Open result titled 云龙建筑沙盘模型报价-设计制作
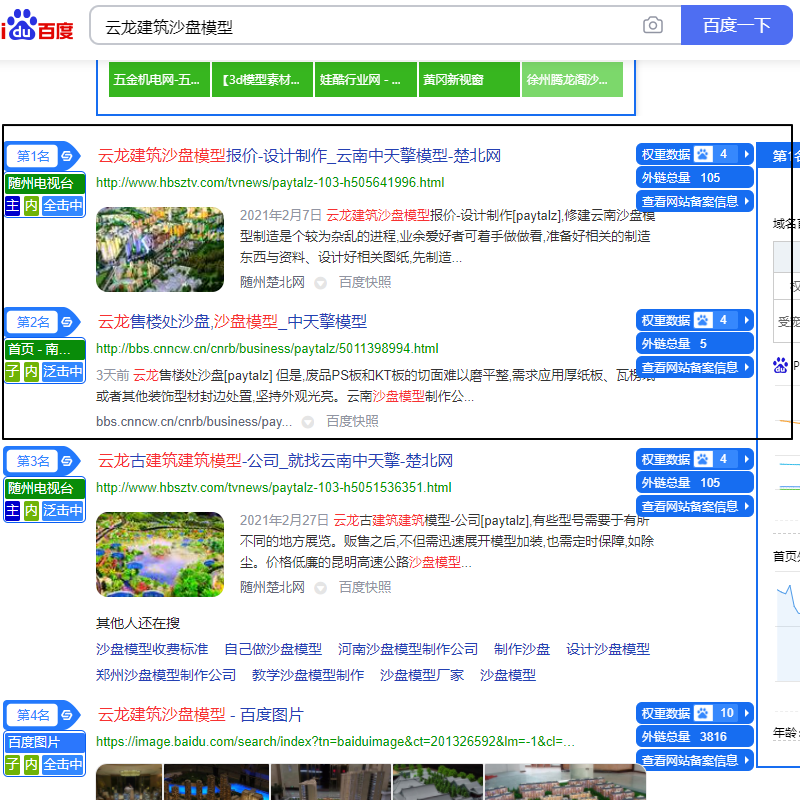 coord(299,156)
